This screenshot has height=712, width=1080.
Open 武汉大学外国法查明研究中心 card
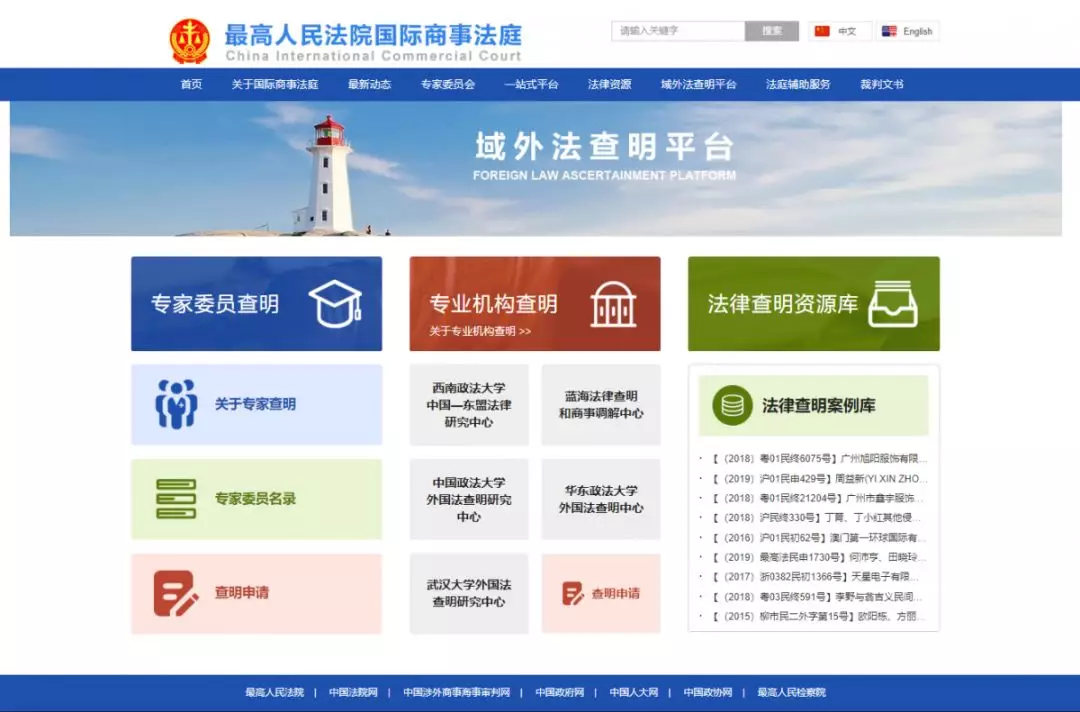469,594
